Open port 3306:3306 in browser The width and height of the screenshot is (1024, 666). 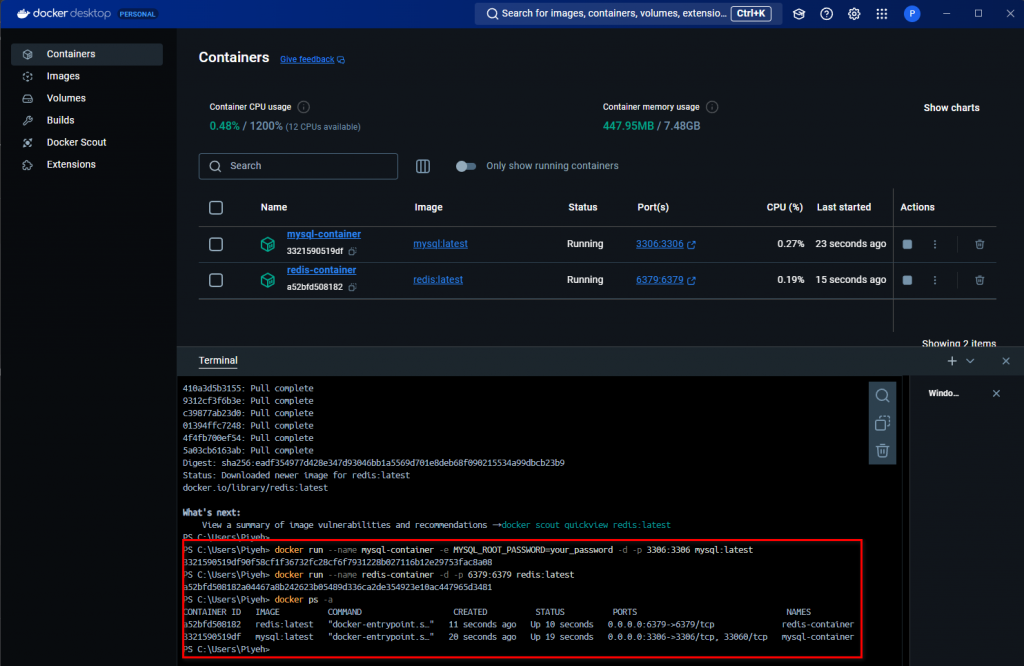pyautogui.click(x=665, y=244)
